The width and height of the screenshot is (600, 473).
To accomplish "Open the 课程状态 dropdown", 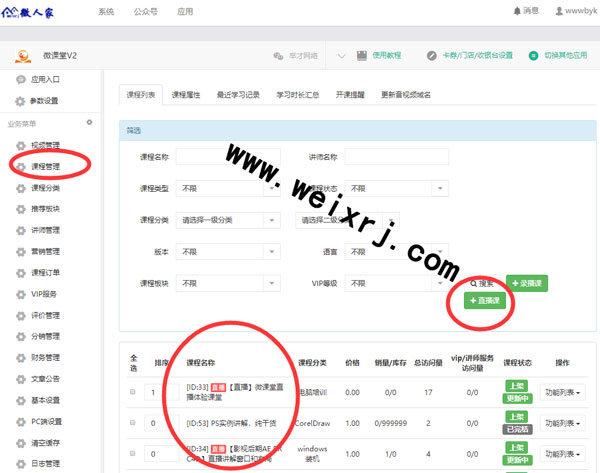I will coord(396,188).
